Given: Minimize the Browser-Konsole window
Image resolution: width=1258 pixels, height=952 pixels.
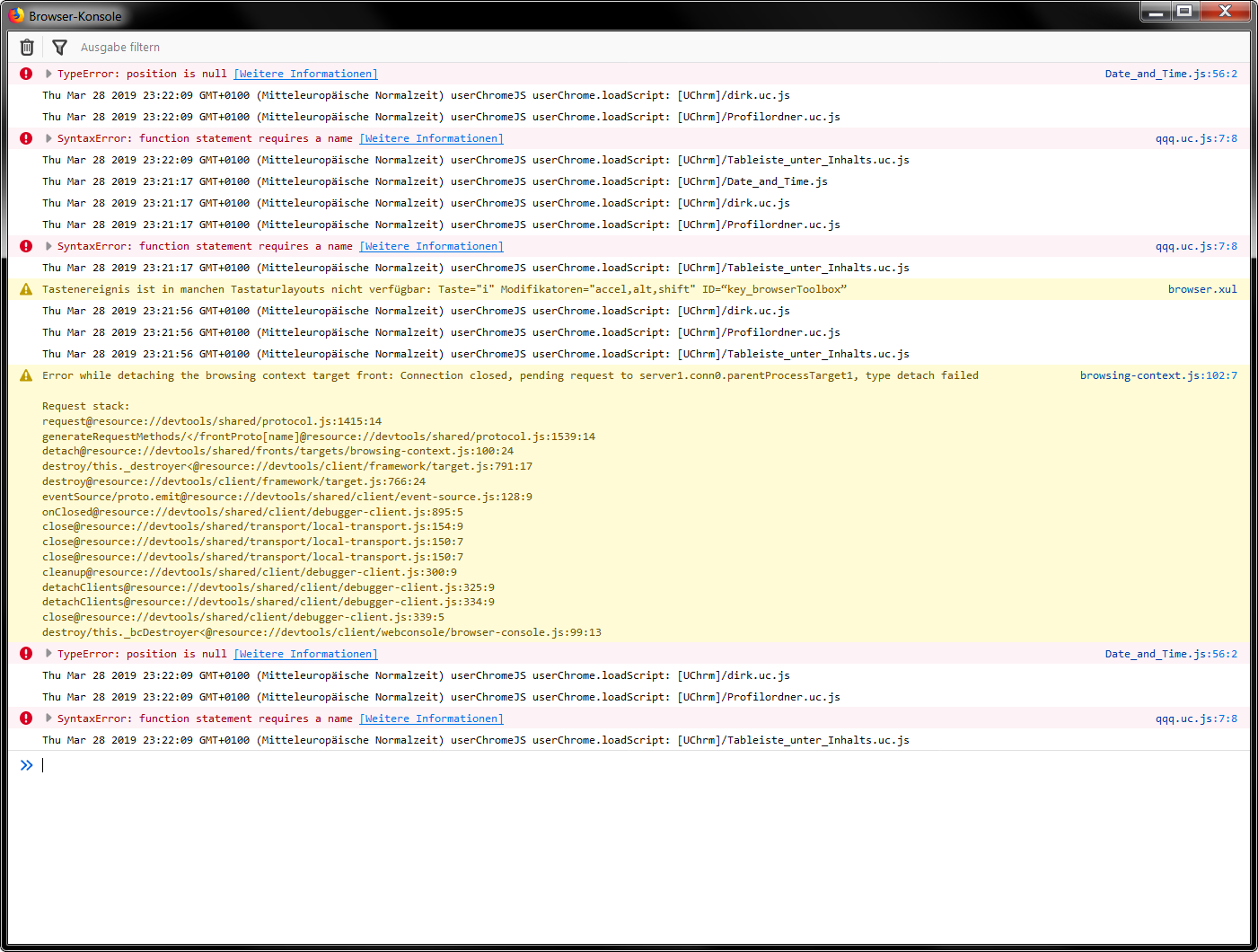Looking at the screenshot, I should [x=1156, y=12].
